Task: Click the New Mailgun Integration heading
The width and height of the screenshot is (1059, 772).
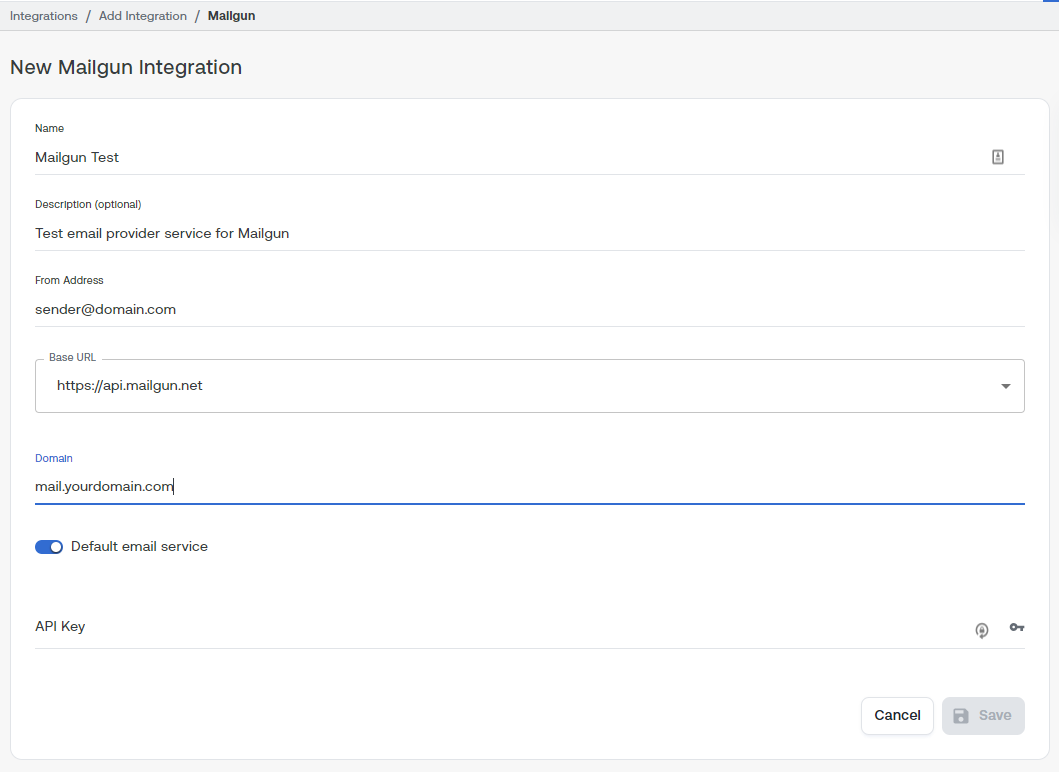Action: point(126,67)
